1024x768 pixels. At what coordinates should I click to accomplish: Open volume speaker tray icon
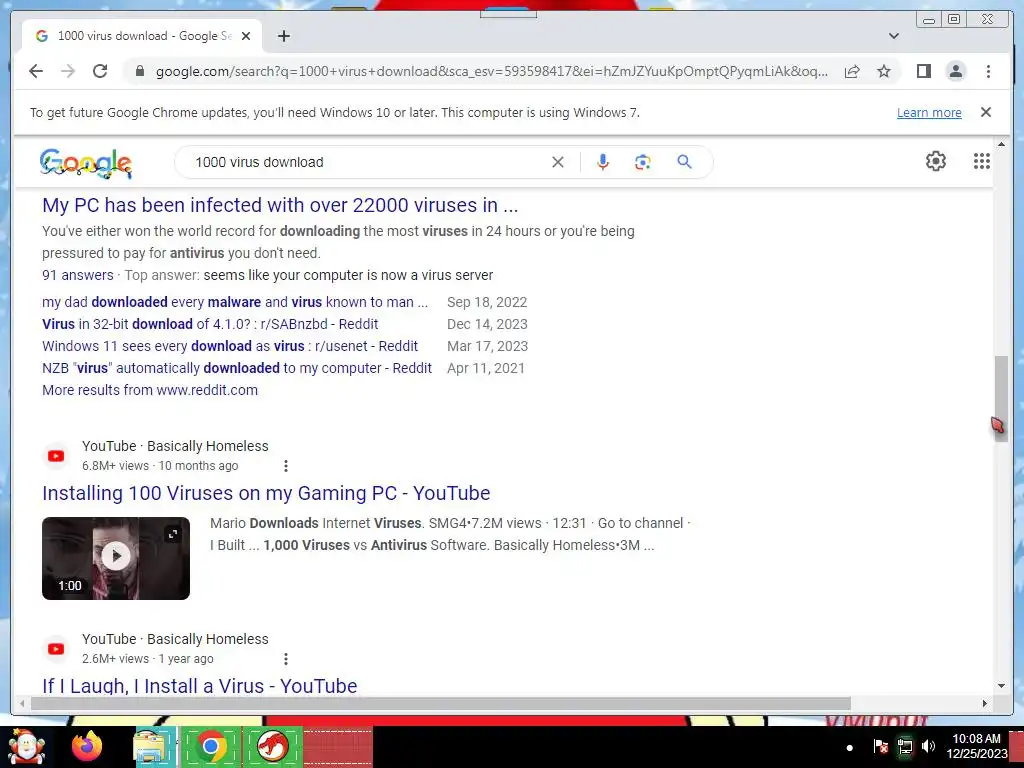click(928, 746)
